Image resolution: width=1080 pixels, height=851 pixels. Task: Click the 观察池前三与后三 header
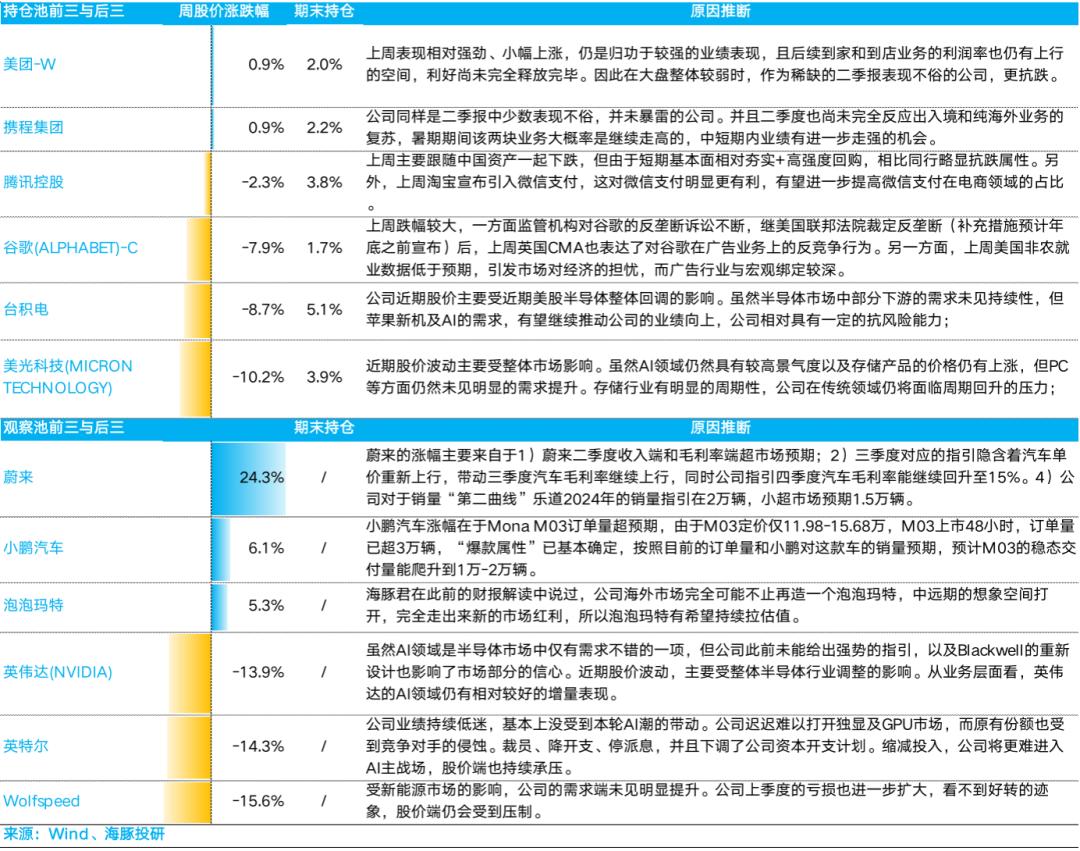pyautogui.click(x=63, y=428)
